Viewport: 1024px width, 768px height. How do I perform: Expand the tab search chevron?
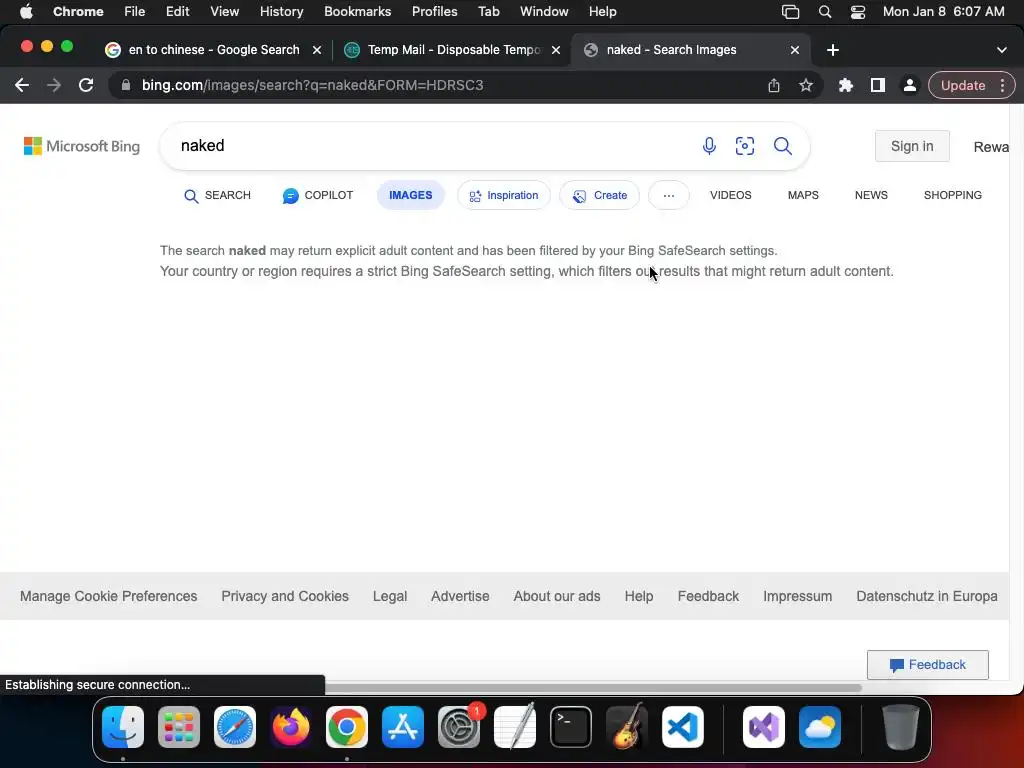[1001, 50]
